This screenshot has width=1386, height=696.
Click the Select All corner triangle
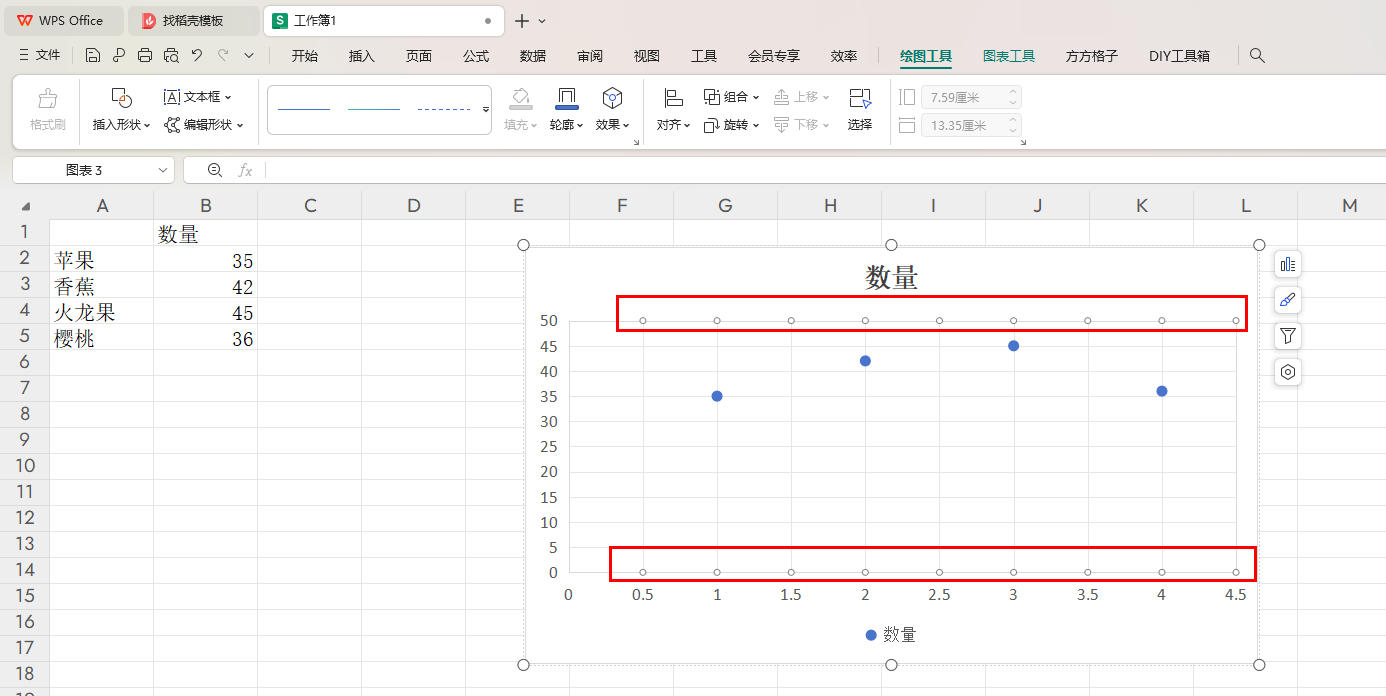coord(25,207)
